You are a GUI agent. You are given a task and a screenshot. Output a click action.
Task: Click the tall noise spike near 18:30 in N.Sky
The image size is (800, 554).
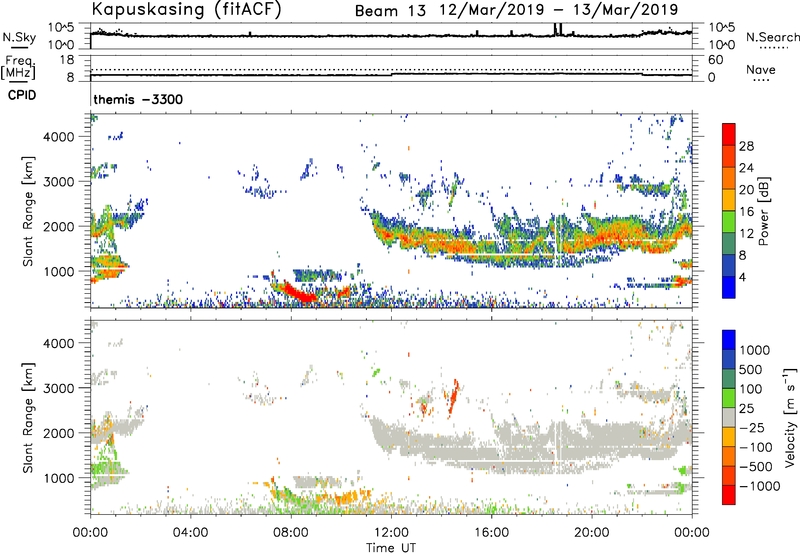click(x=558, y=30)
